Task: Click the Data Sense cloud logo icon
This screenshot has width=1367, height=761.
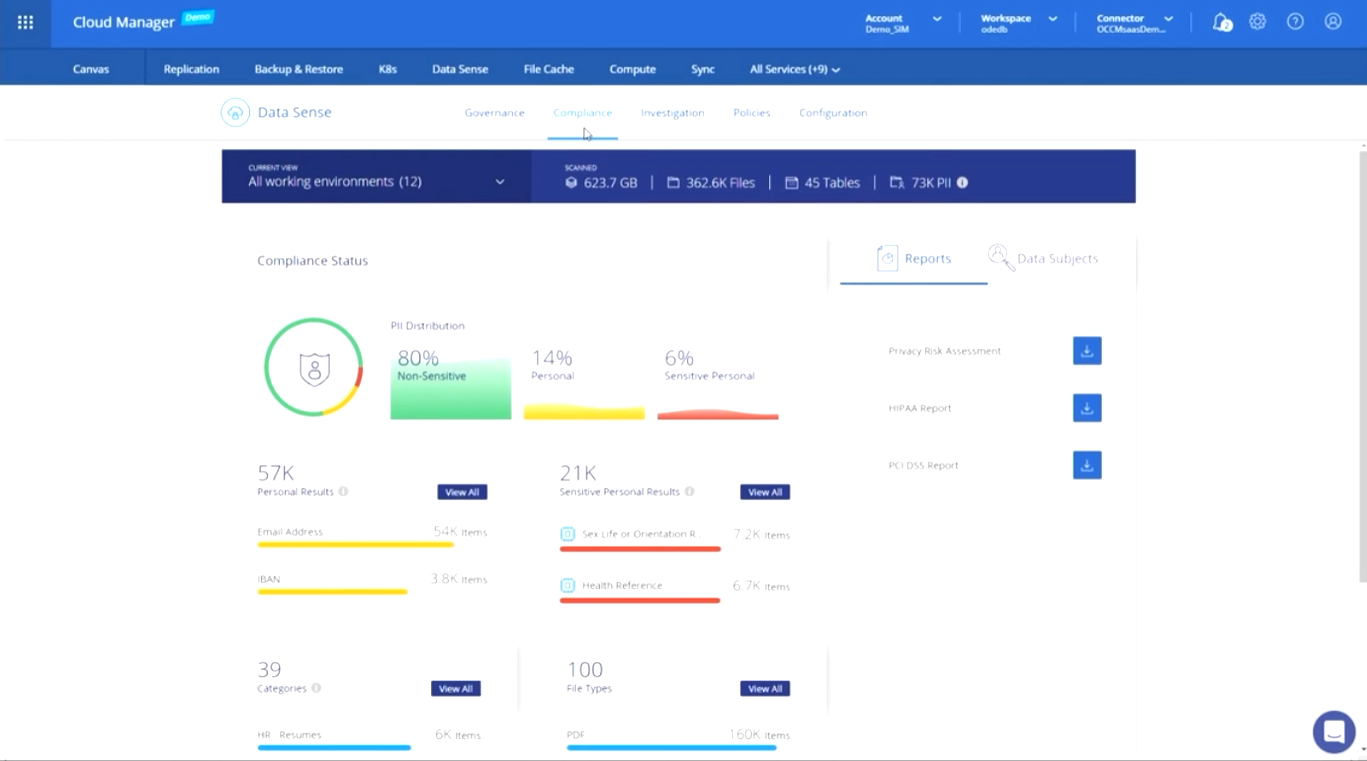Action: (x=235, y=112)
